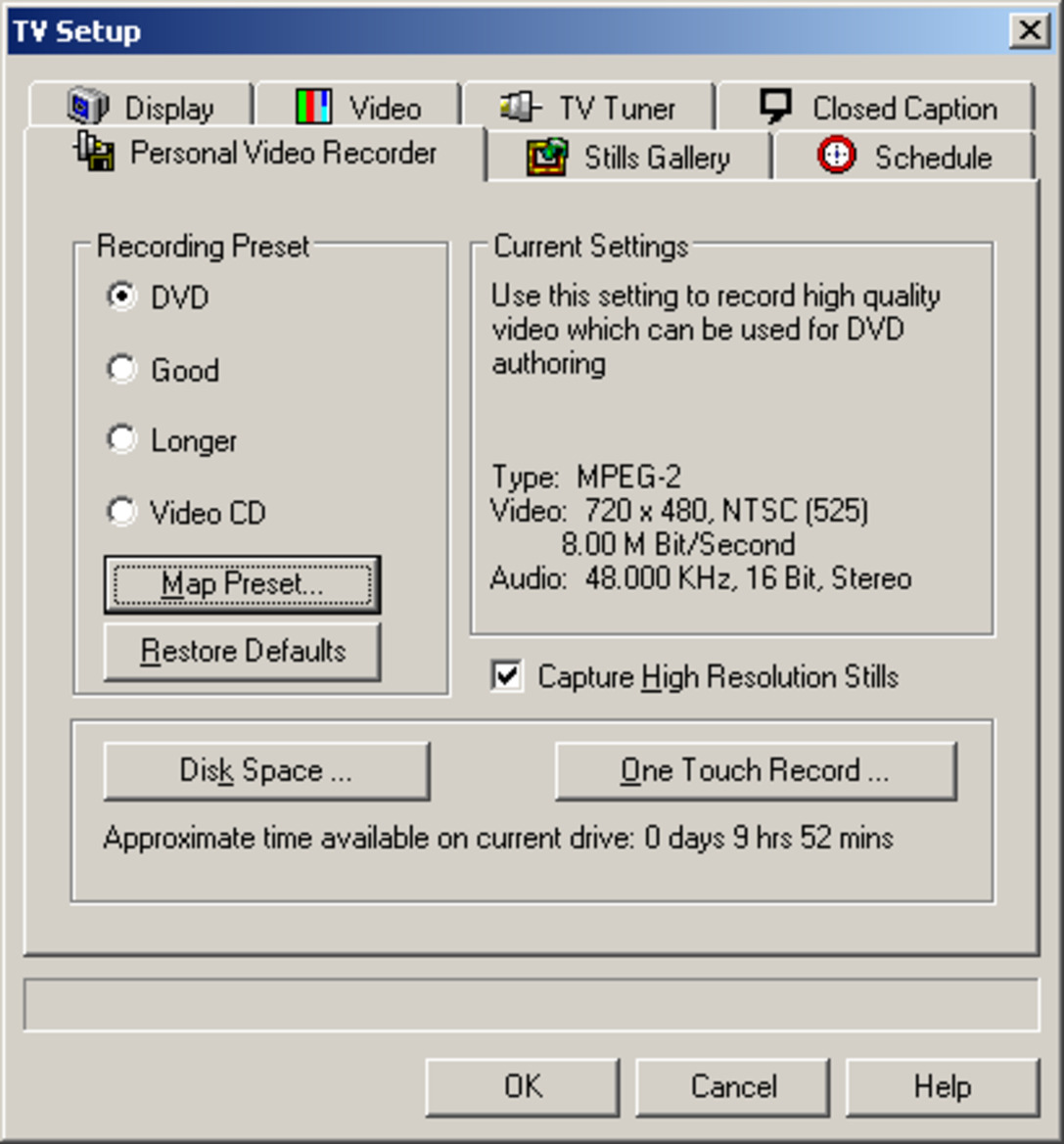1064x1144 pixels.
Task: Switch to the Display tab
Action: pos(141,107)
